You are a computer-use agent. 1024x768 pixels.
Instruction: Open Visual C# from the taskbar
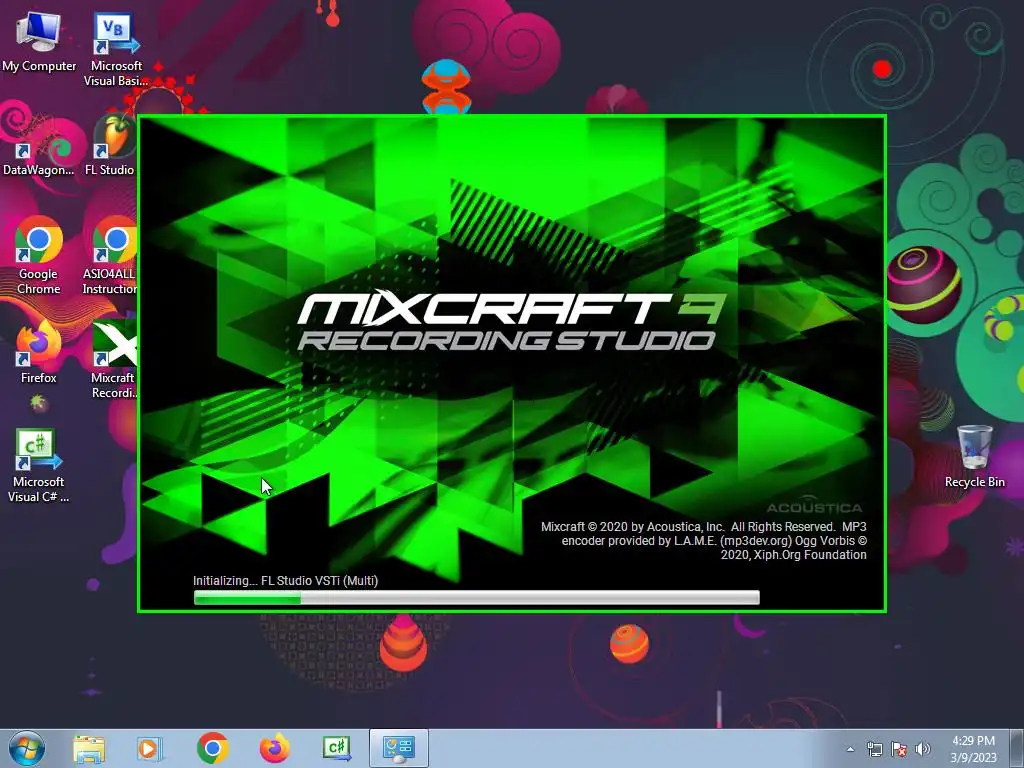[x=337, y=748]
